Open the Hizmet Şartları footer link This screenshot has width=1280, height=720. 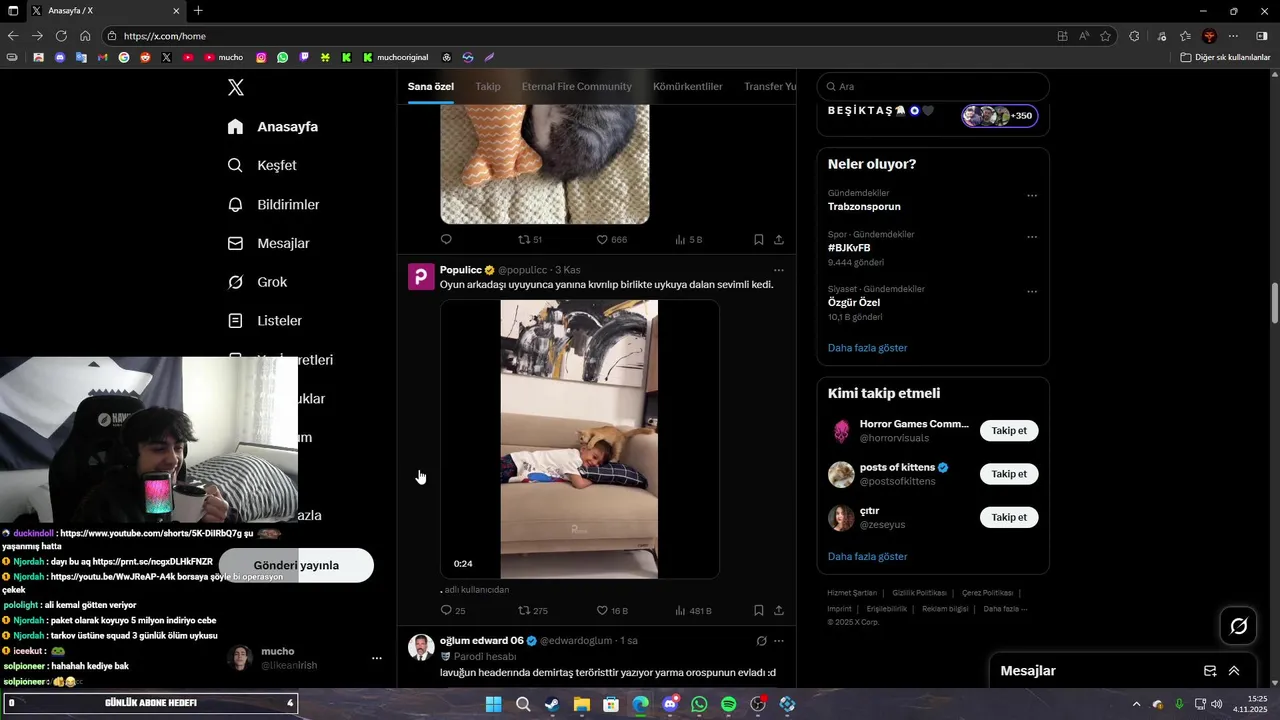point(852,593)
